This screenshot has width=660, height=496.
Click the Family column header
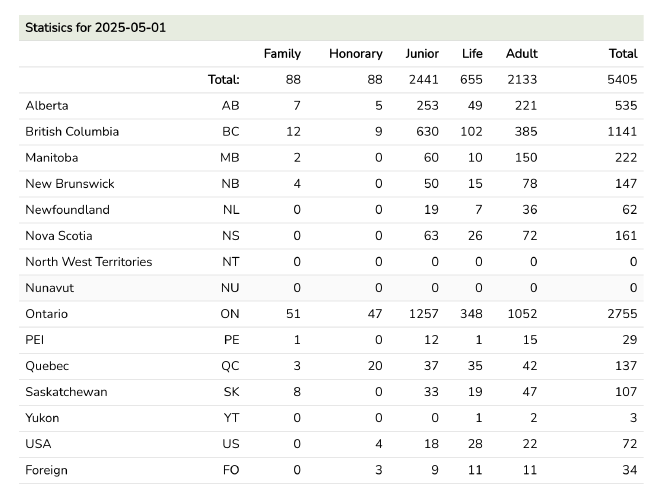tap(282, 53)
